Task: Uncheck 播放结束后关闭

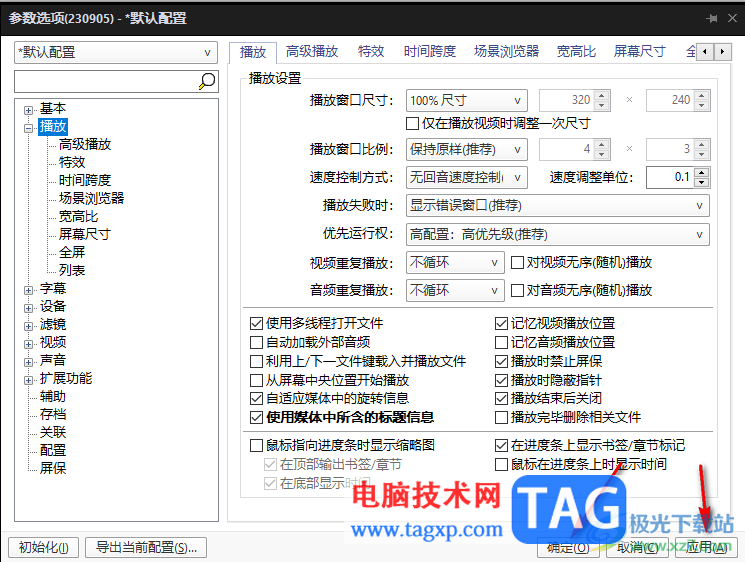Action: click(x=501, y=399)
